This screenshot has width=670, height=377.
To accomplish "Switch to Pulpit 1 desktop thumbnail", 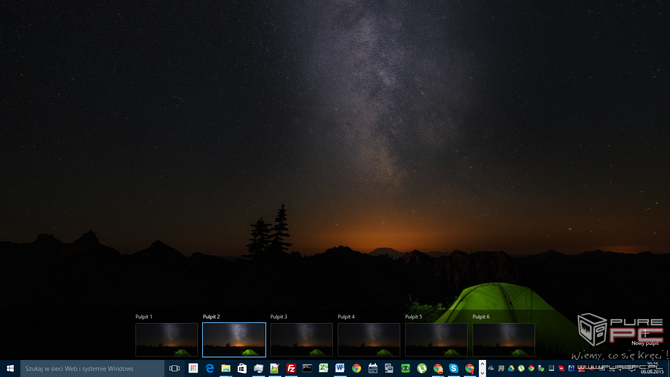I will 167,340.
